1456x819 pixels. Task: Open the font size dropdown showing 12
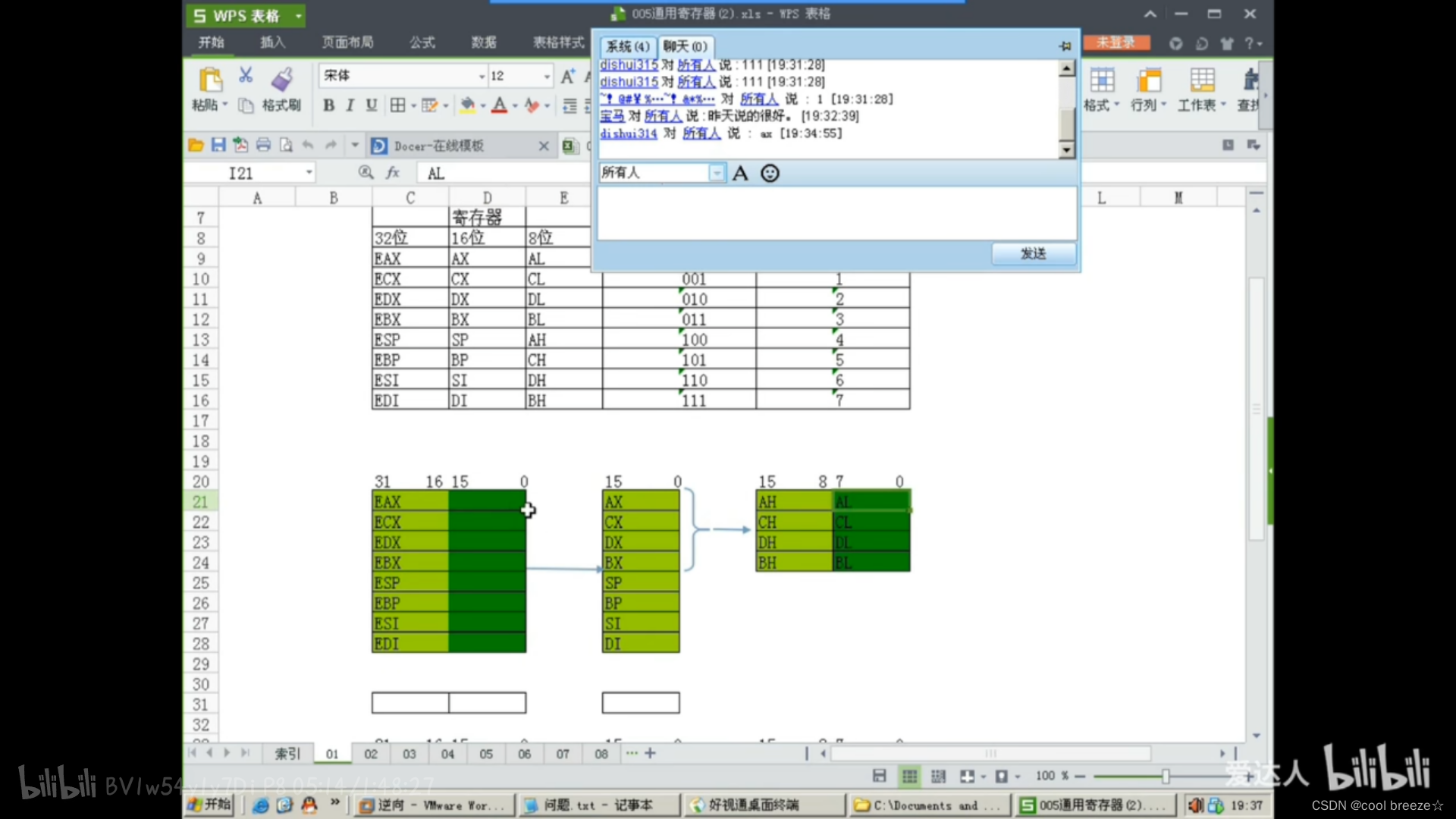click(x=547, y=76)
